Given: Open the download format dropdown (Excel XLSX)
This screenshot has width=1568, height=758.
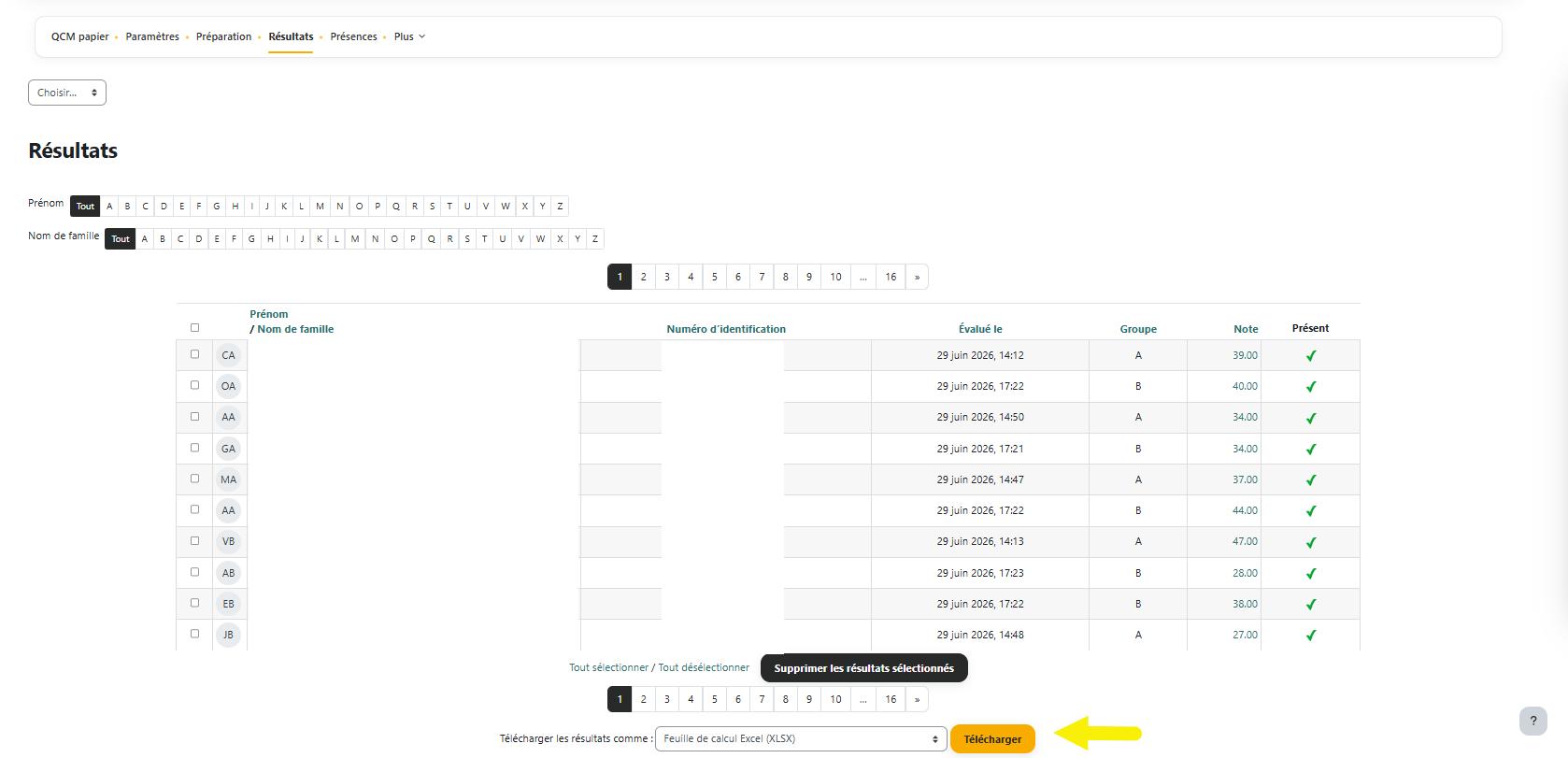Looking at the screenshot, I should [801, 738].
